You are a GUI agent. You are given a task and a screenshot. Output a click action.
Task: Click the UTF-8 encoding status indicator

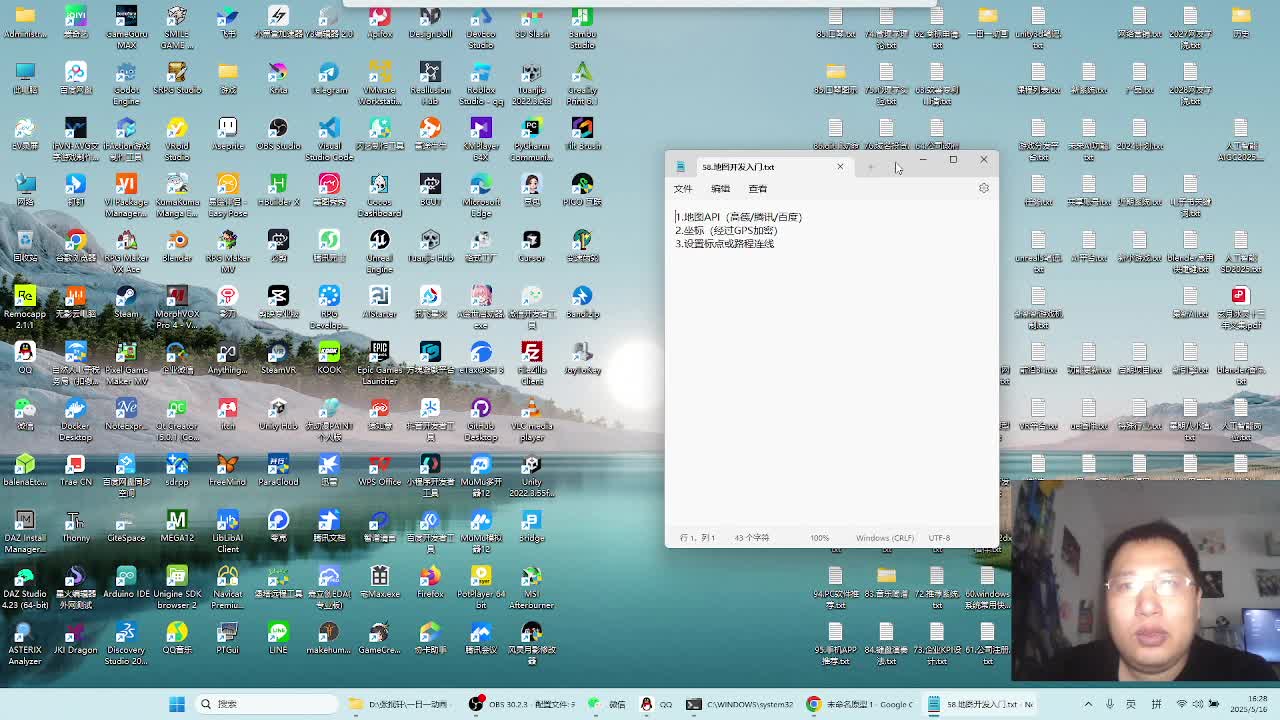938,538
